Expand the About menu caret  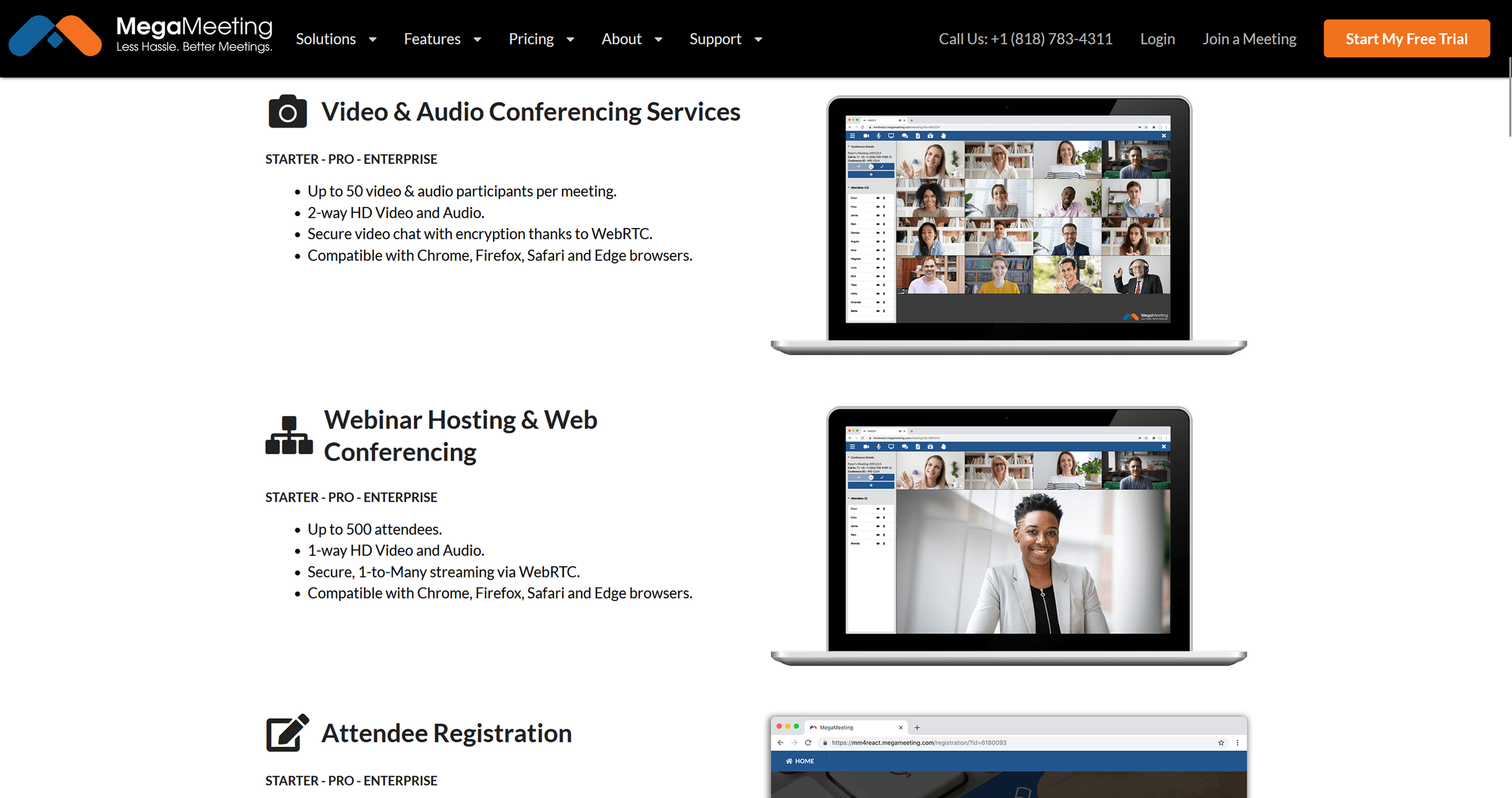click(659, 39)
